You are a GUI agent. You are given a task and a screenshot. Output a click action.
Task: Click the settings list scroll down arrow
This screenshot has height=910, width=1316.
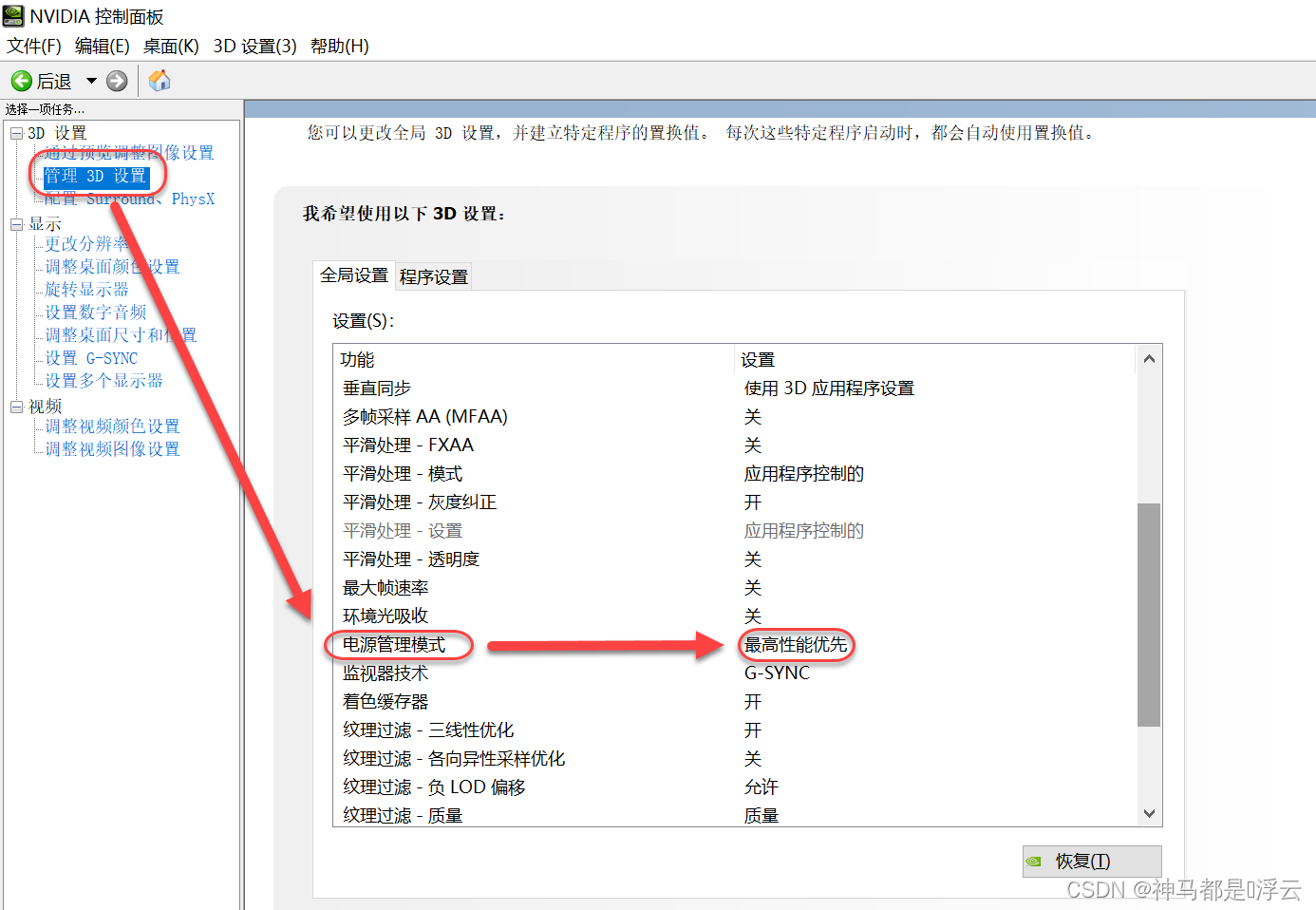[1149, 813]
